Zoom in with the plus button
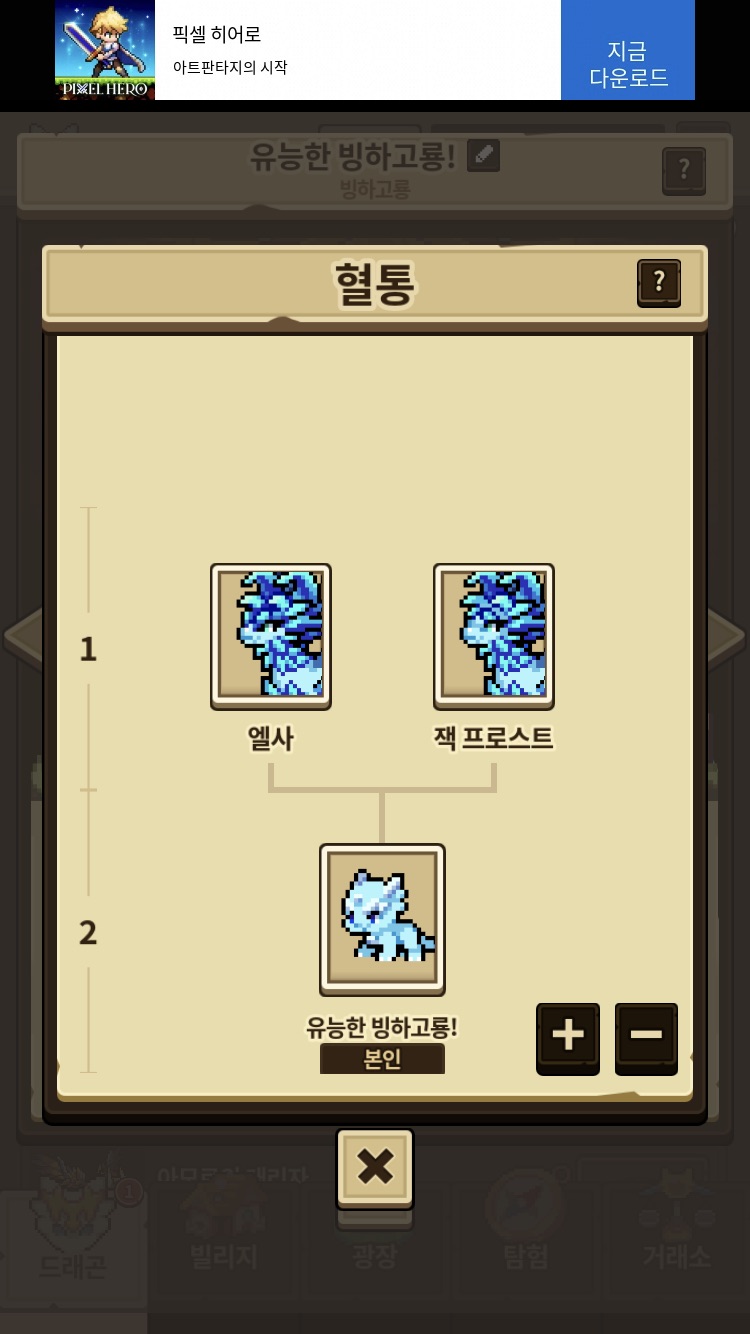The height and width of the screenshot is (1334, 750). coord(568,1038)
